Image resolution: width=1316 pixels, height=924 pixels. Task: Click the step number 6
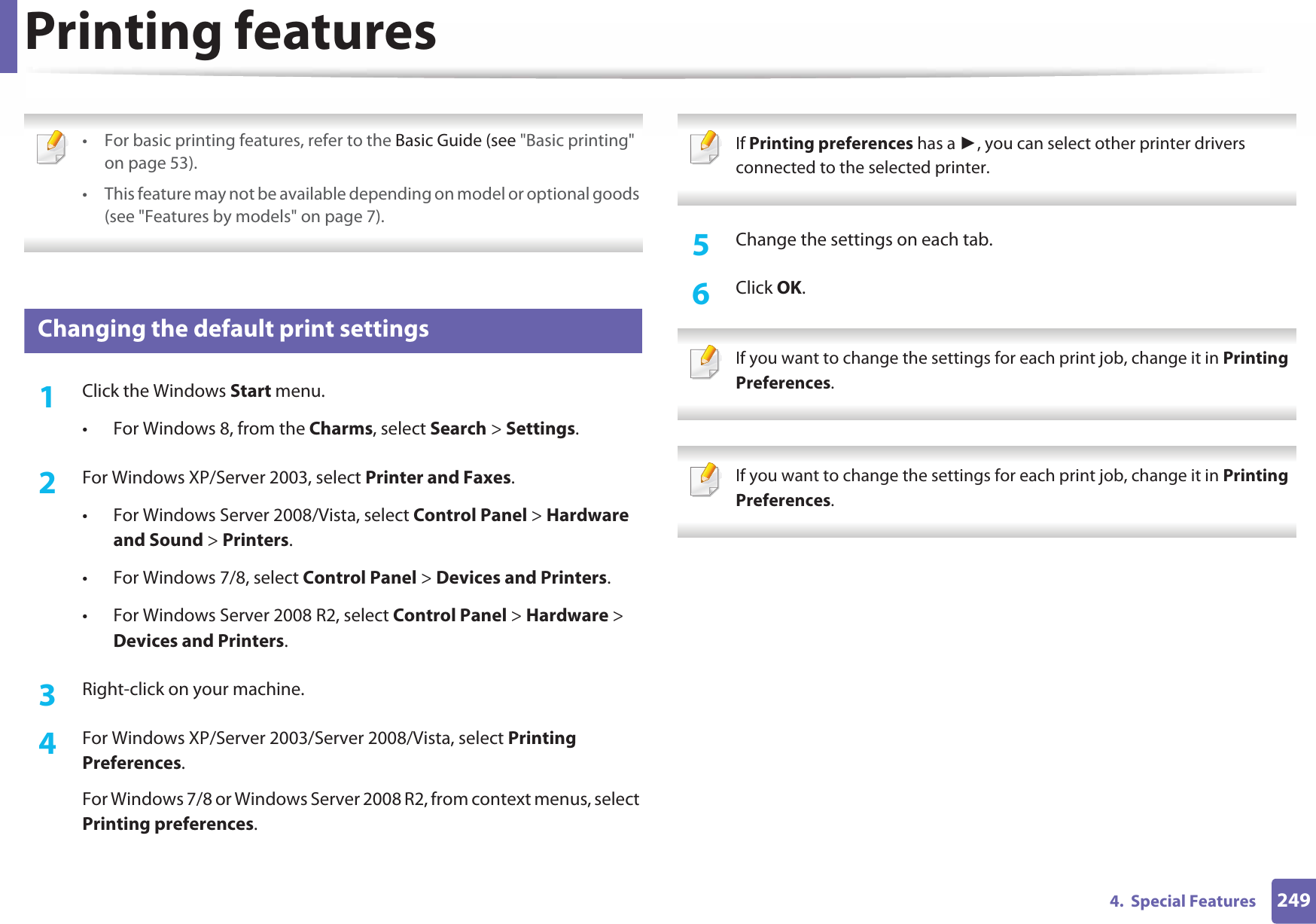(700, 293)
